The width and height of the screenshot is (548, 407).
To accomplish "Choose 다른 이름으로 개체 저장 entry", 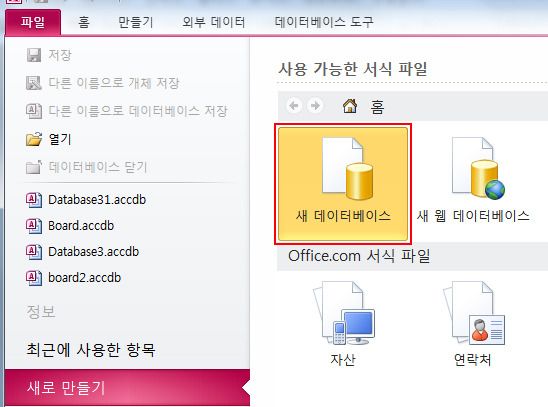I will pos(114,83).
